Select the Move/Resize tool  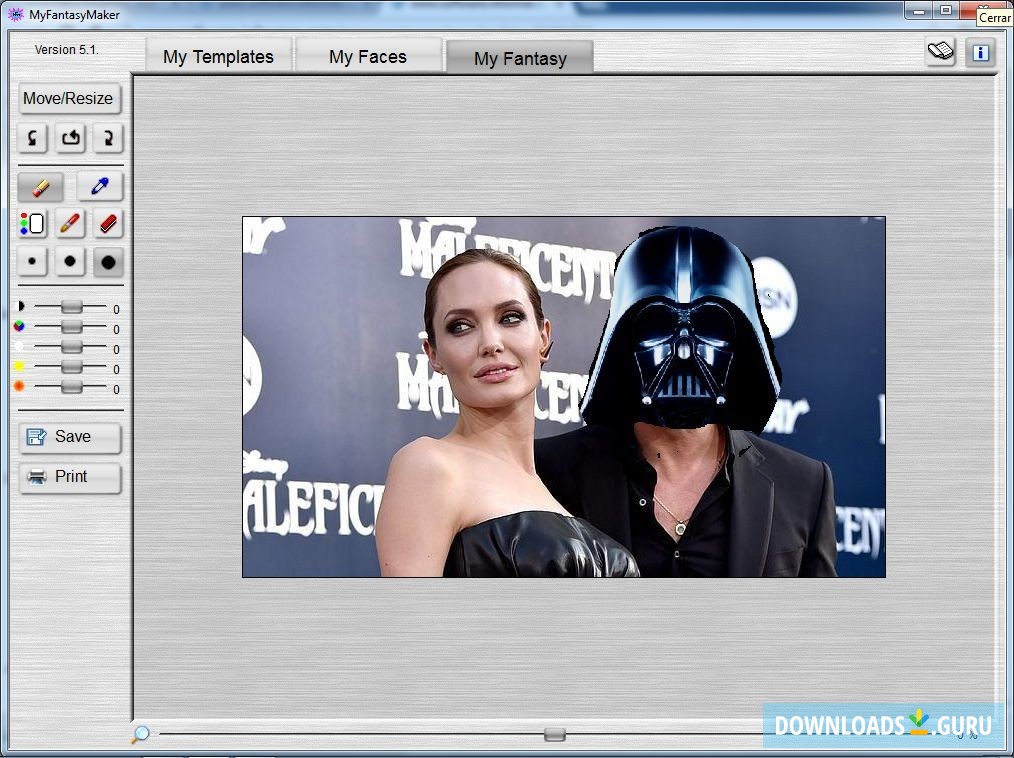point(69,98)
